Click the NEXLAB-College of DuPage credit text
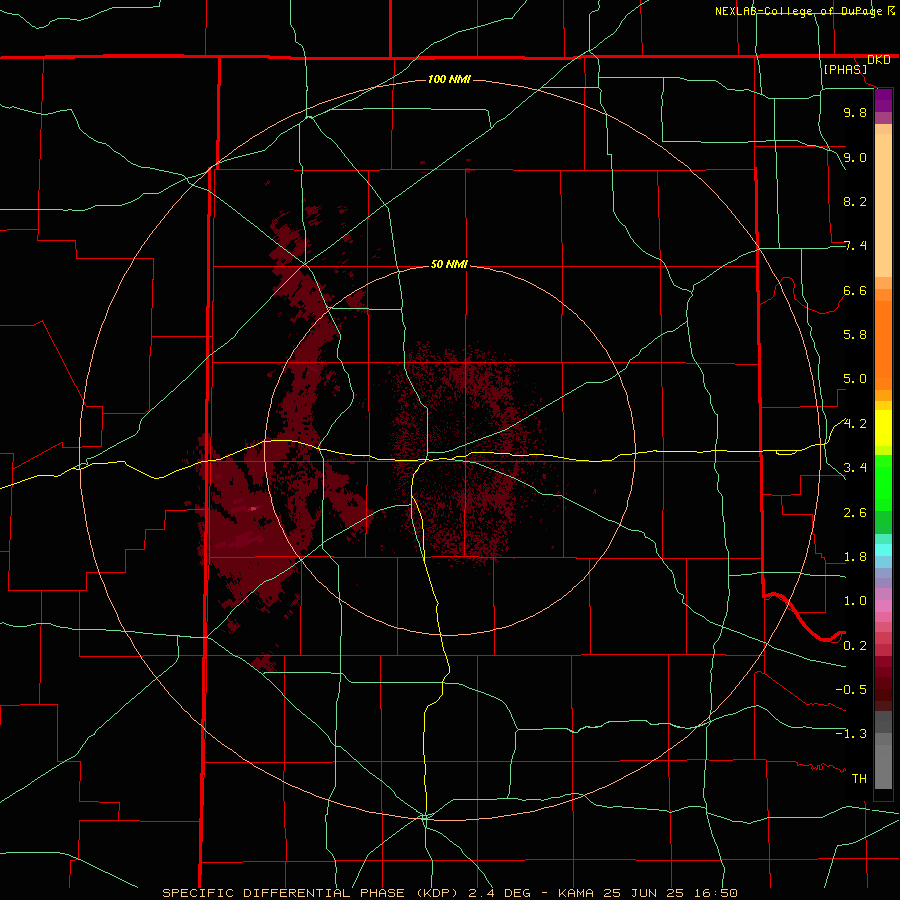The image size is (900, 900). [798, 11]
